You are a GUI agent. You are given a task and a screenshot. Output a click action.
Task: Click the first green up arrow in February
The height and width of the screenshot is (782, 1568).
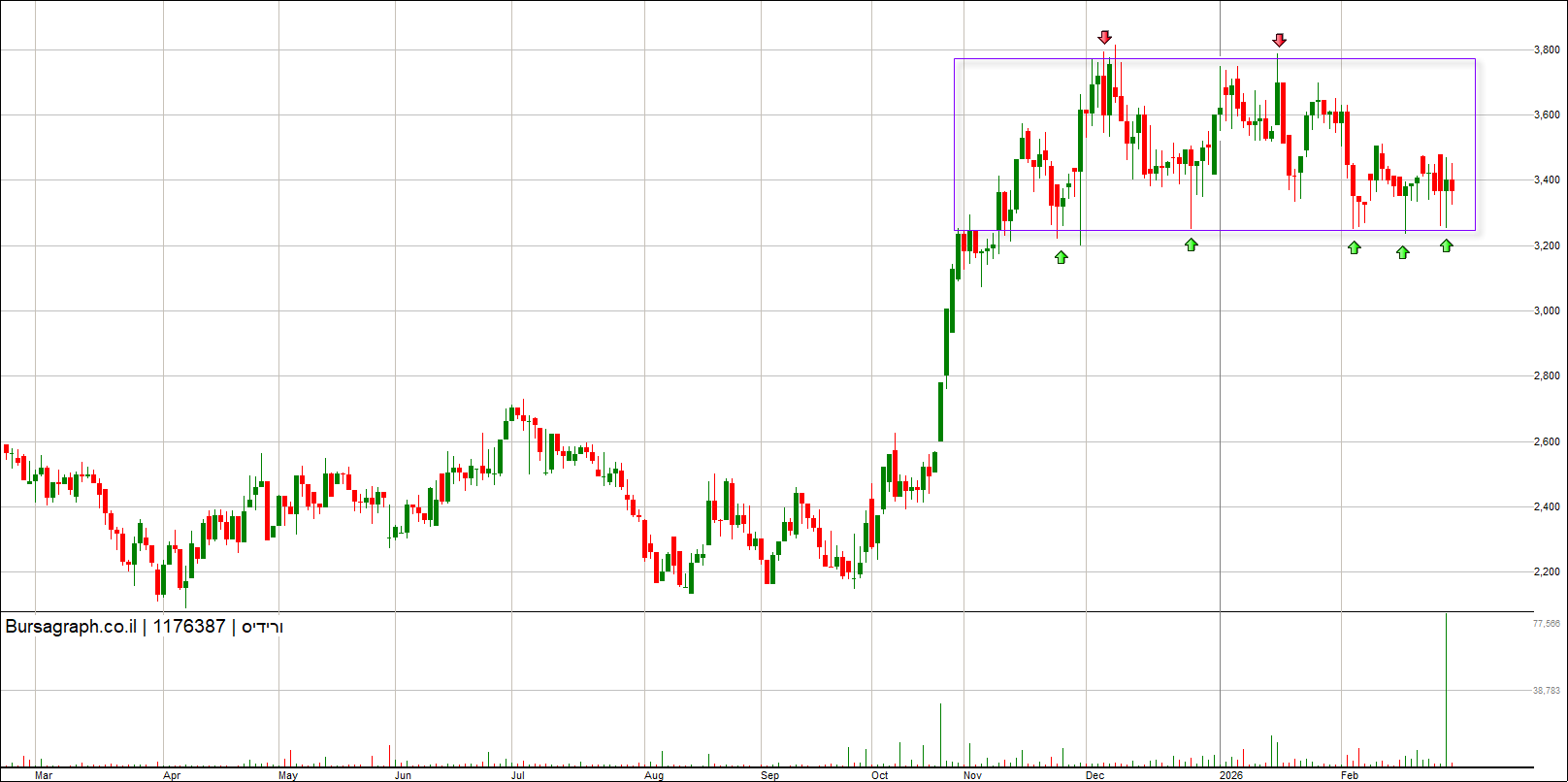pyautogui.click(x=1355, y=247)
